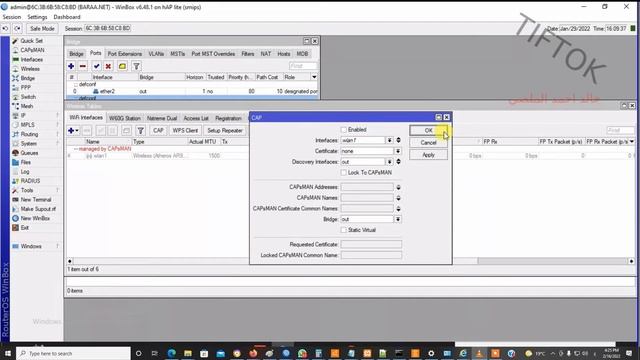Click the comment icon in Bridge toolbar
Screen dimensions: 640x360
122,66
